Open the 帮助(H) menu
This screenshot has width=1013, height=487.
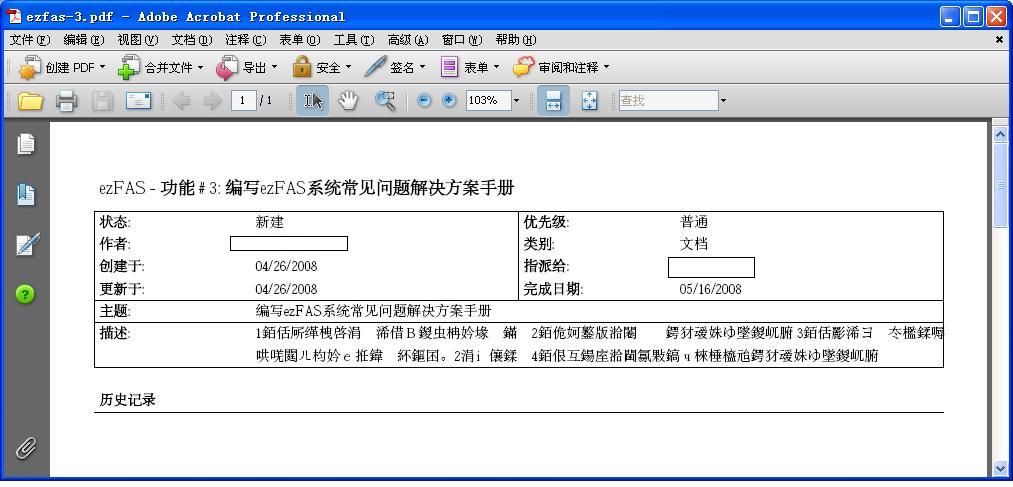(516, 40)
